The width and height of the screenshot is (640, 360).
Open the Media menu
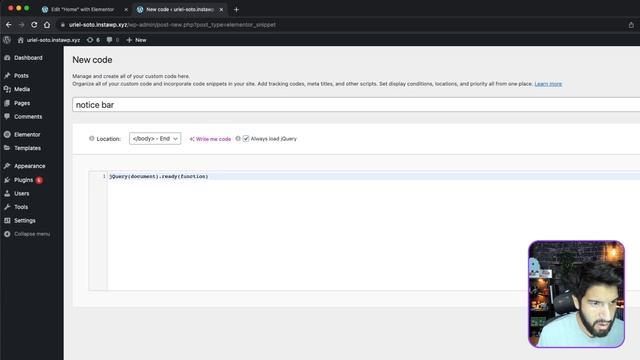(x=22, y=89)
